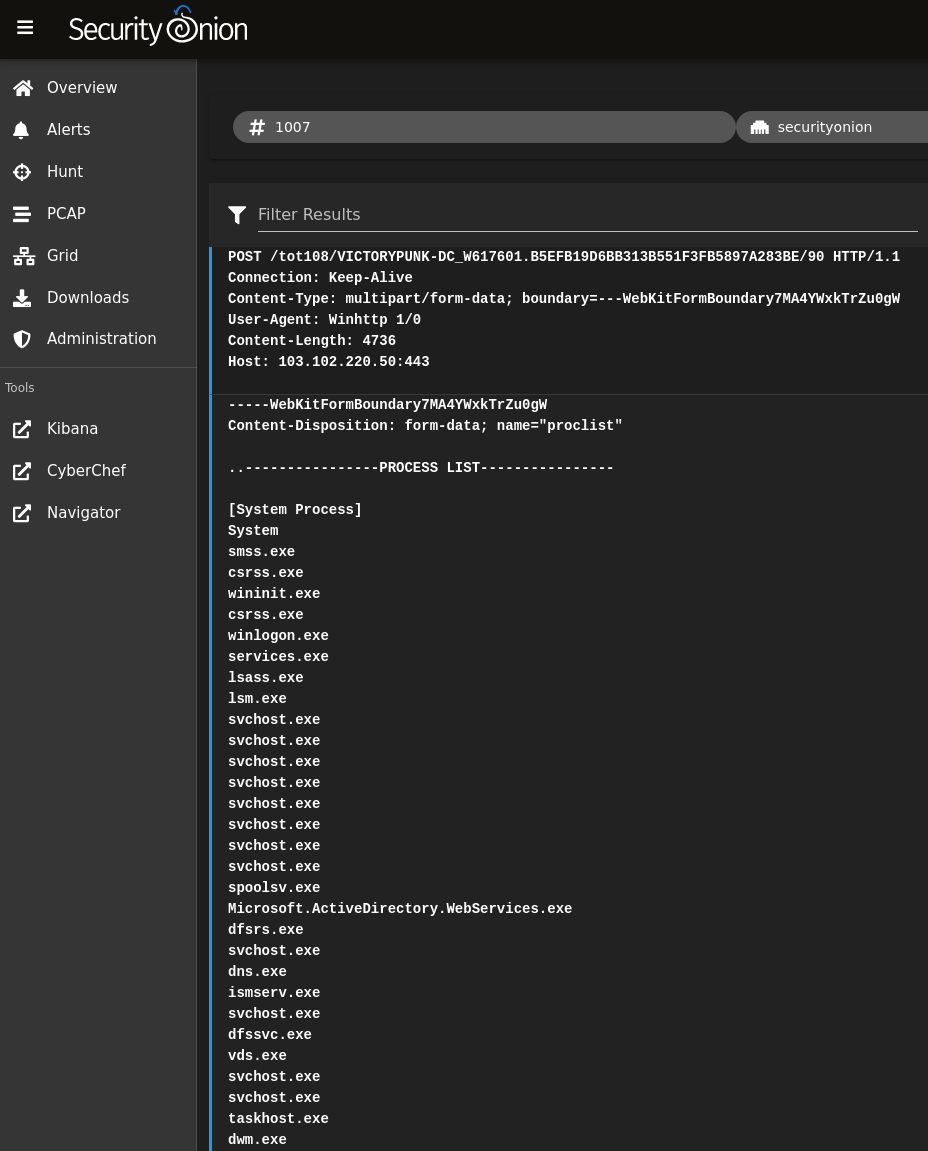
Task: Click the Grid network icon
Action: [x=23, y=255]
